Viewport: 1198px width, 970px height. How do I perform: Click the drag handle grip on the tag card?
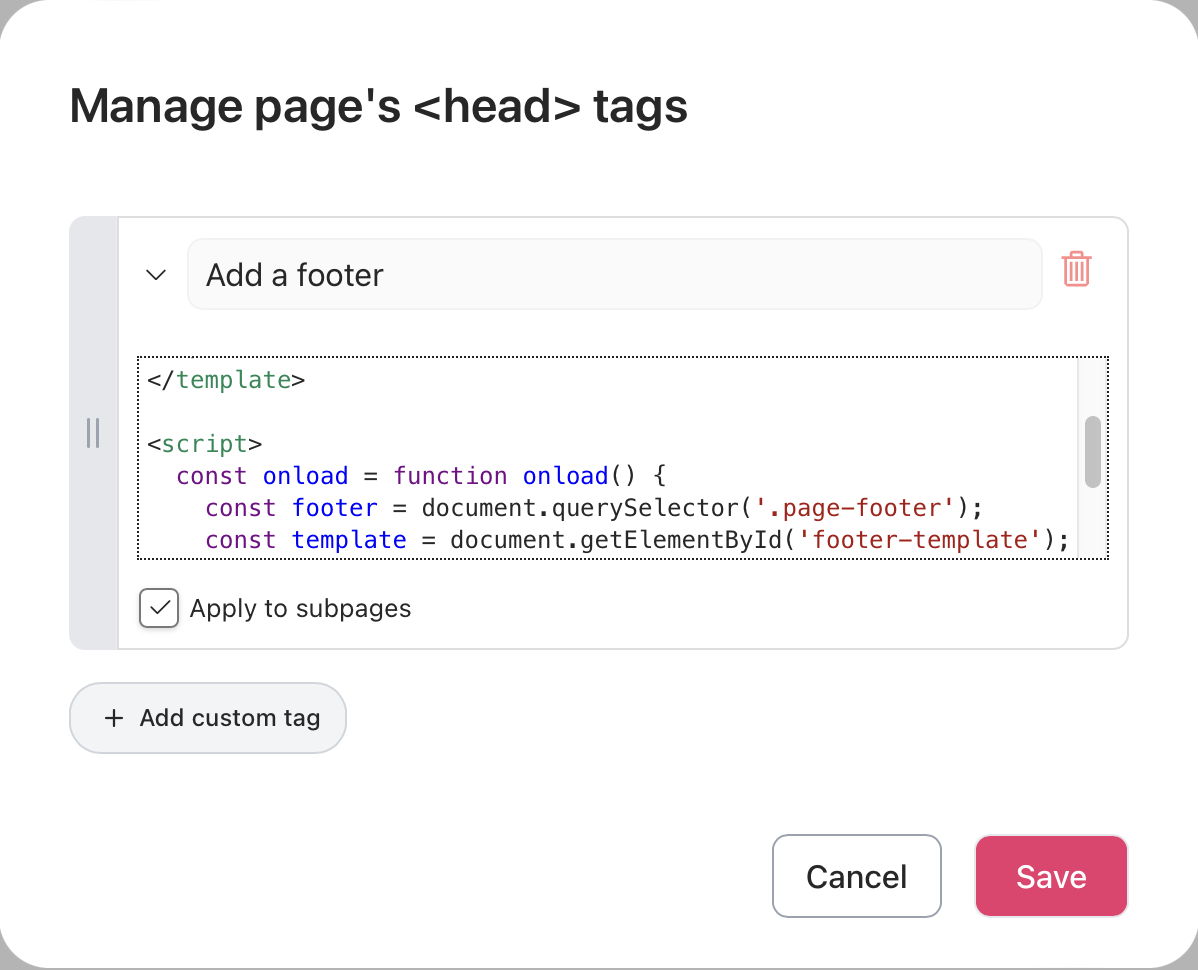click(93, 433)
